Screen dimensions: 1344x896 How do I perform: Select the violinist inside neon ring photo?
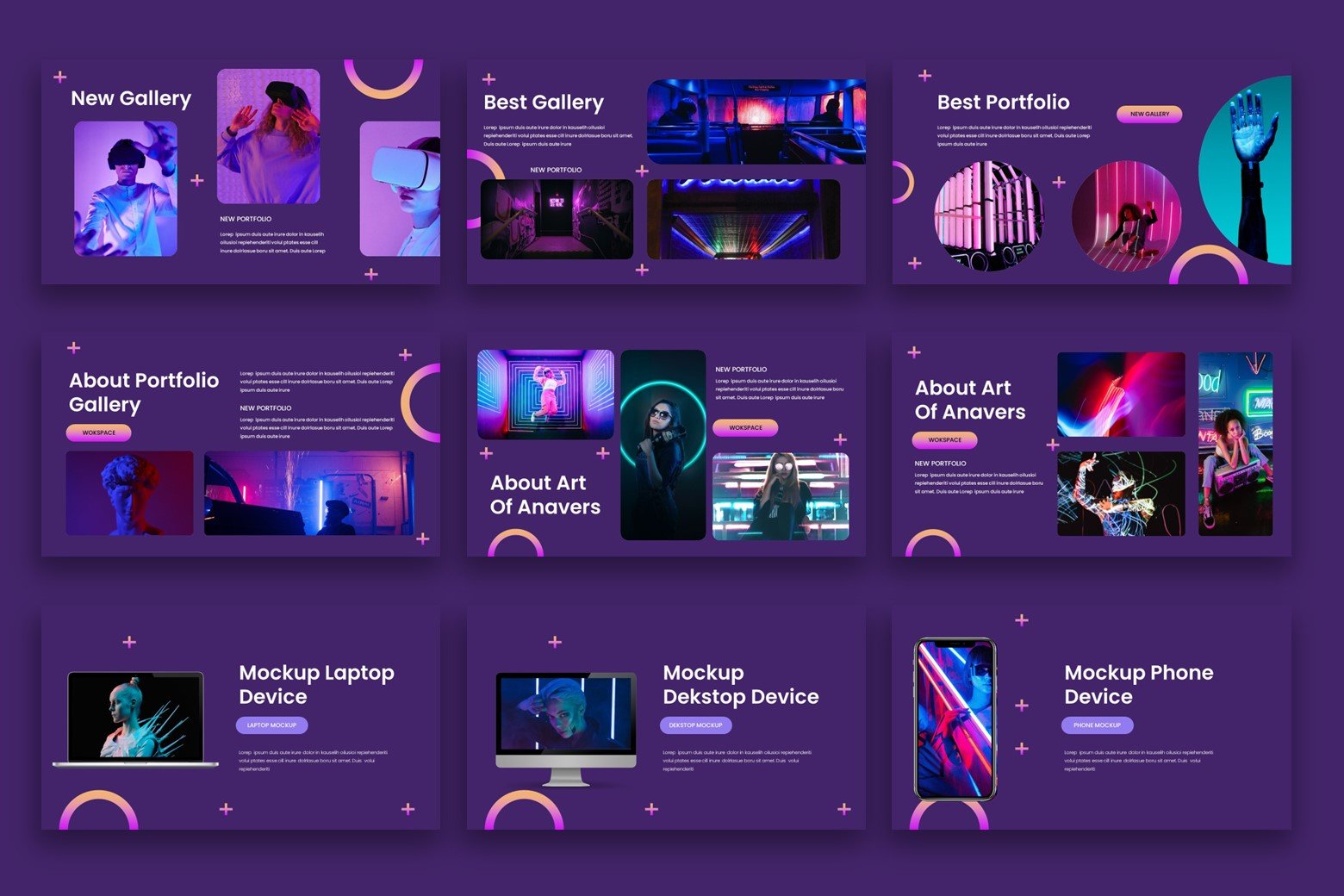click(663, 445)
